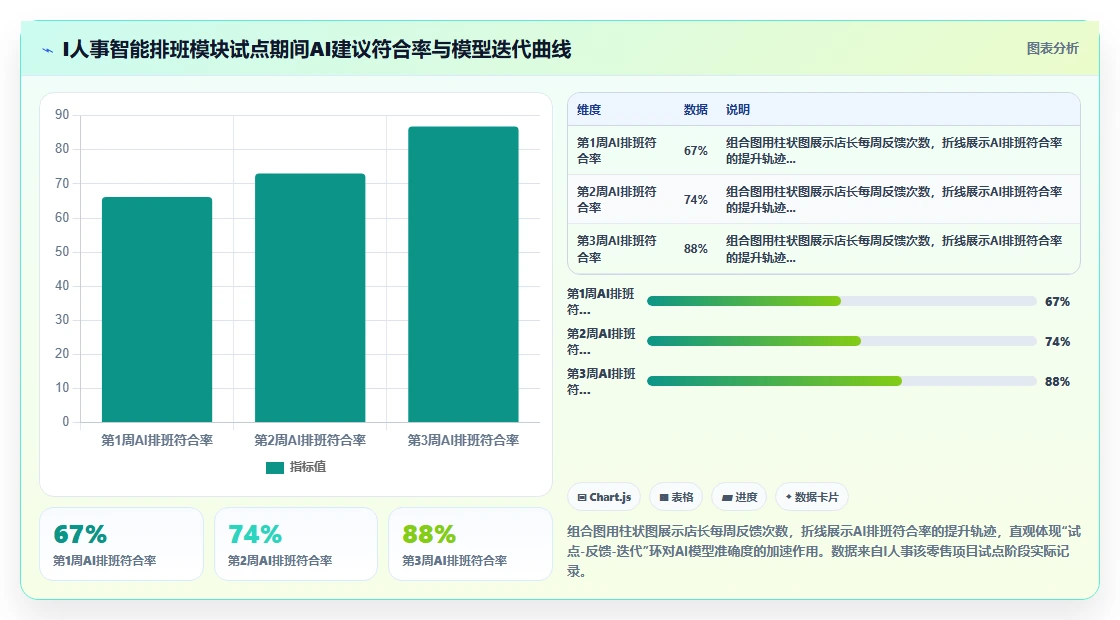
Task: Open the 74% data card
Action: tap(296, 544)
